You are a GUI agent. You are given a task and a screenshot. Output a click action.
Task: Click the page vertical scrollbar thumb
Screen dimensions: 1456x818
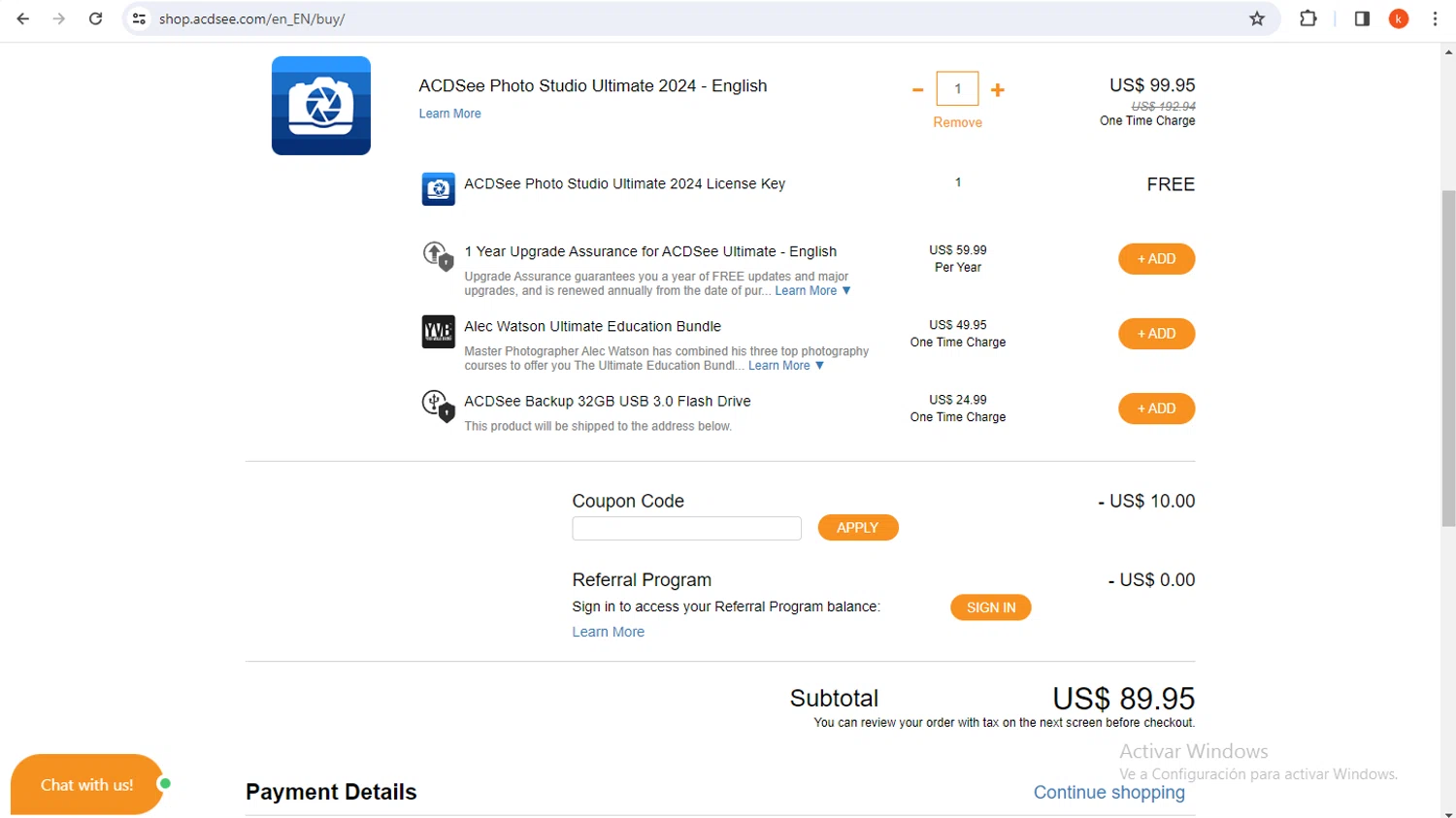[x=1448, y=358]
